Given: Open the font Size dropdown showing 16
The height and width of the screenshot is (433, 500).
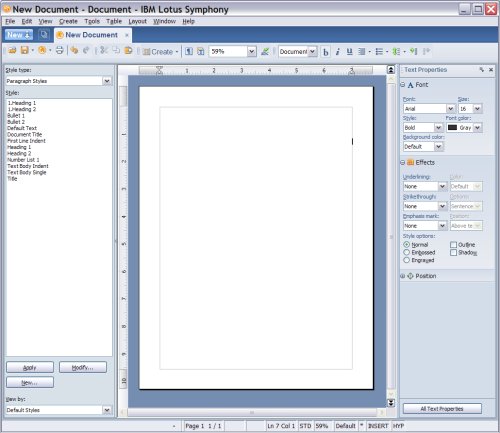Looking at the screenshot, I should click(x=477, y=109).
